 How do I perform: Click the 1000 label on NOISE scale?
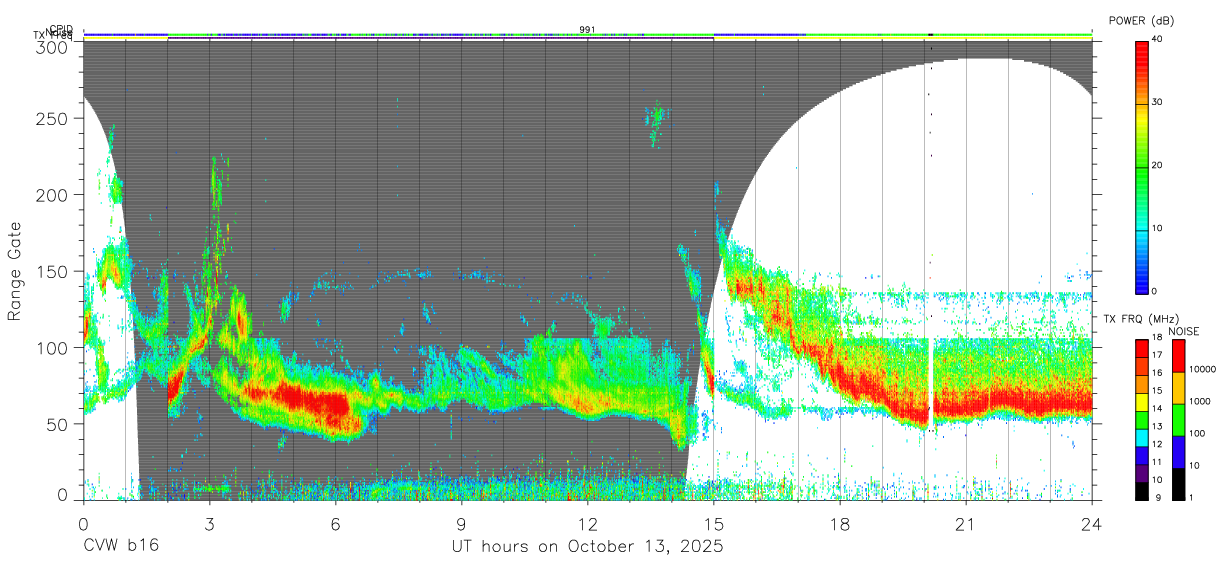1200,403
